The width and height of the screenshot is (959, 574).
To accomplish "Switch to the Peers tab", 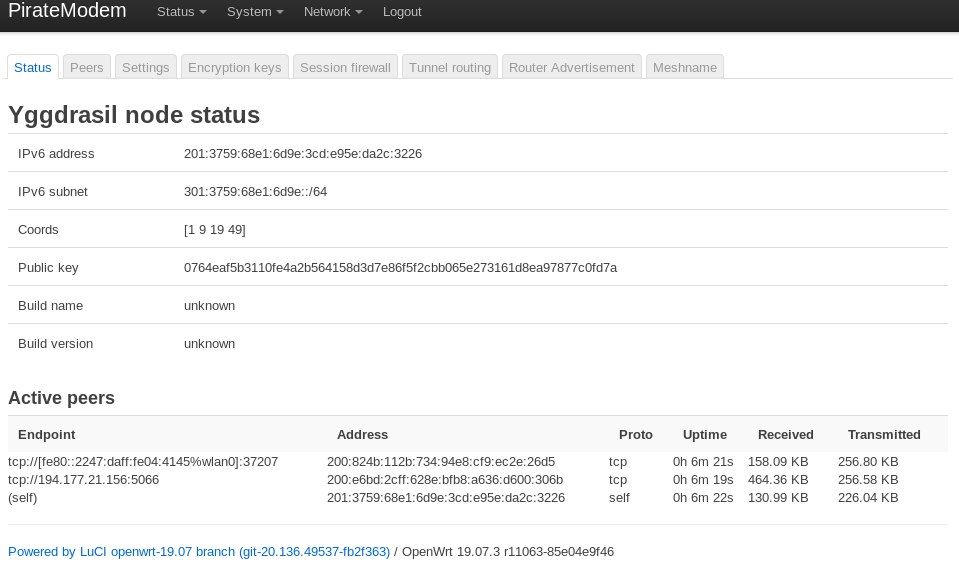I will [86, 67].
